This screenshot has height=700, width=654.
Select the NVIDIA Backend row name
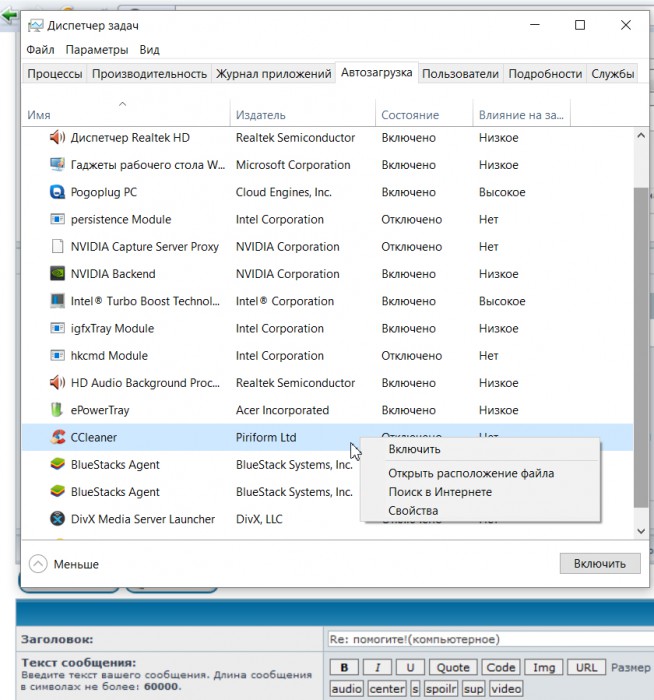[x=113, y=274]
